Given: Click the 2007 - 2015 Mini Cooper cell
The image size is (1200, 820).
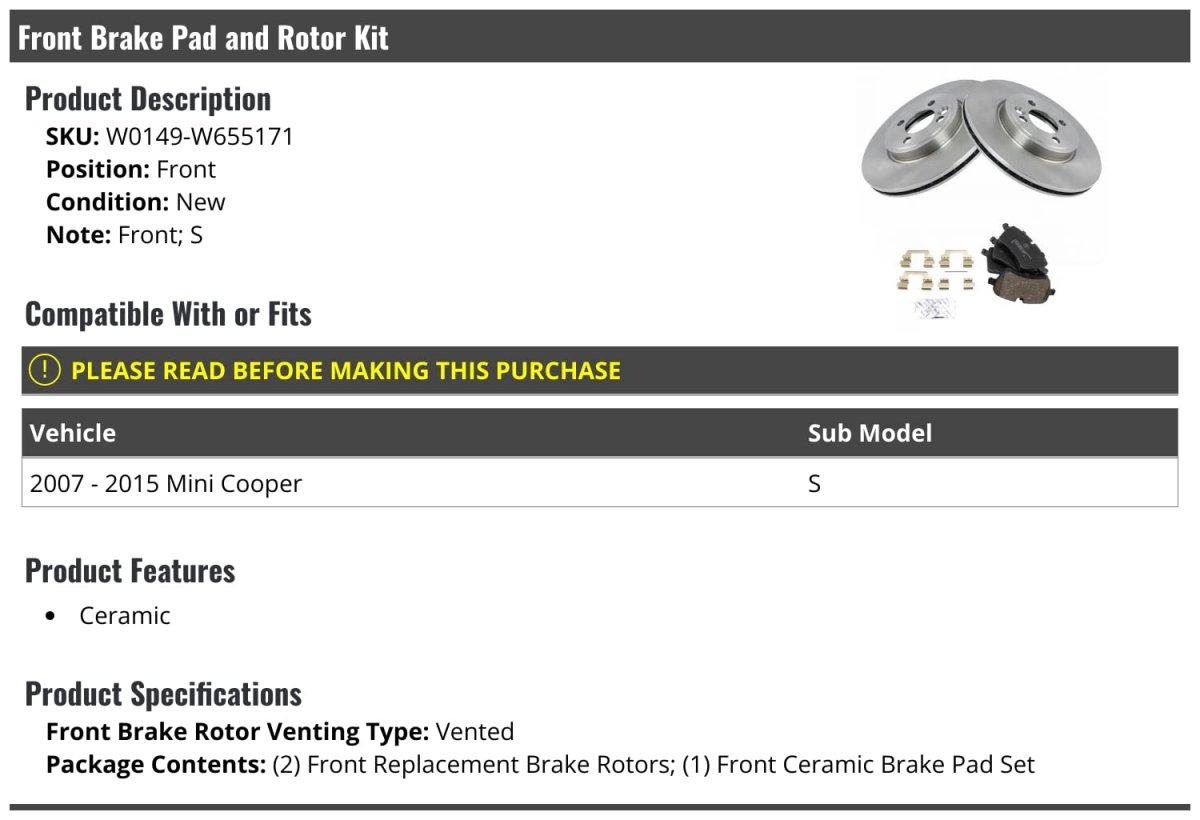Looking at the screenshot, I should pyautogui.click(x=166, y=484).
